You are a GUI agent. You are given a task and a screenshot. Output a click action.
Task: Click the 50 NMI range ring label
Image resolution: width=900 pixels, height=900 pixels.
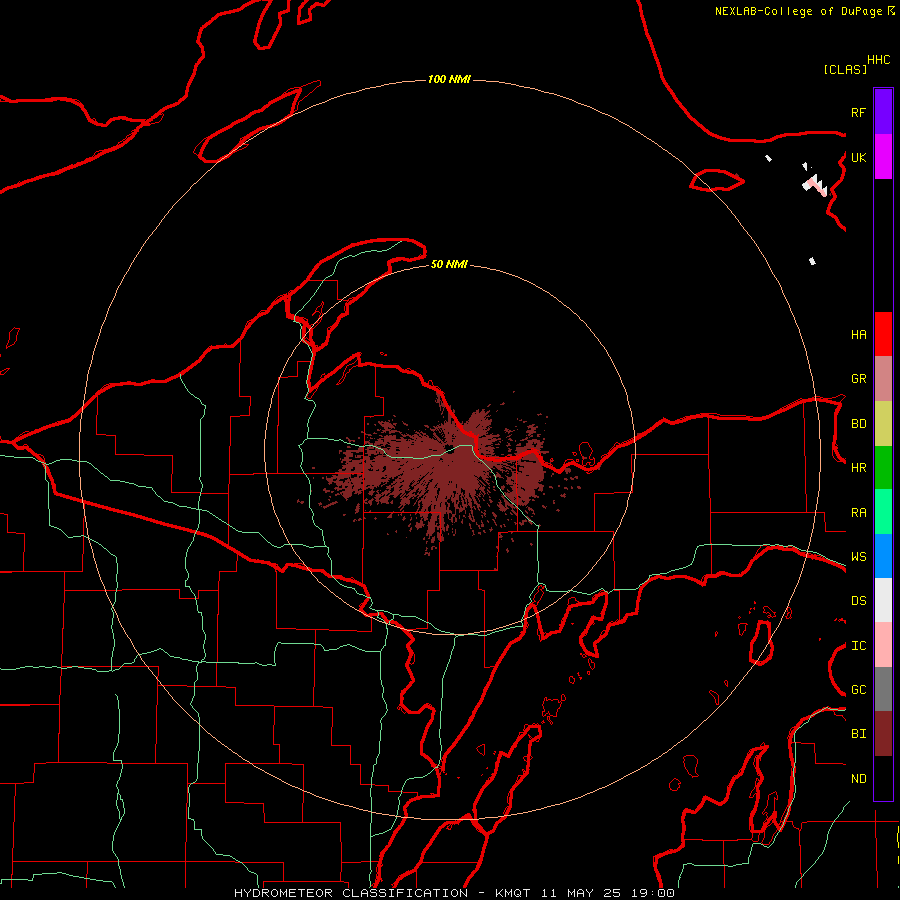point(449,264)
